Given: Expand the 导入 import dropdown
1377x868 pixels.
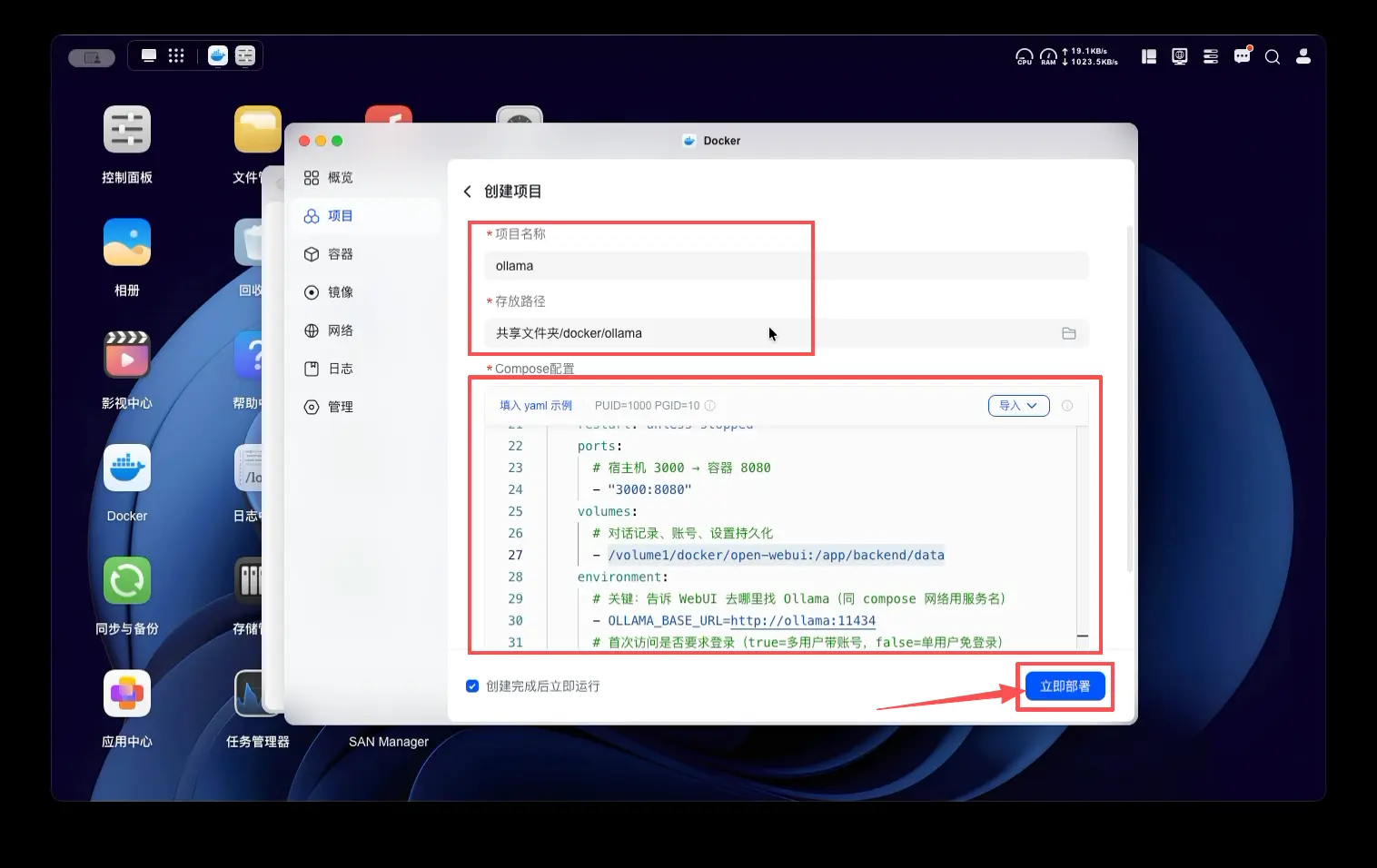Looking at the screenshot, I should [x=1018, y=406].
